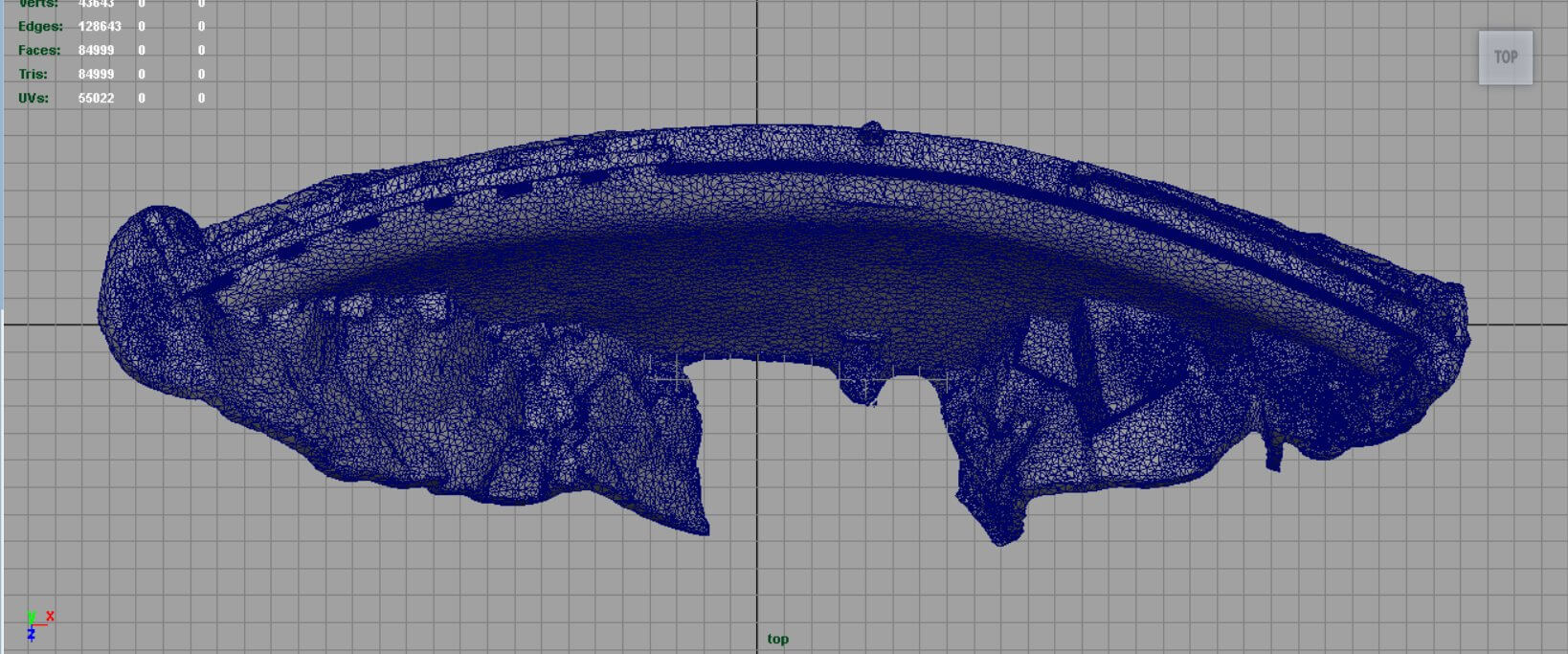
Task: Click the UVs count value 55022
Action: (x=96, y=99)
